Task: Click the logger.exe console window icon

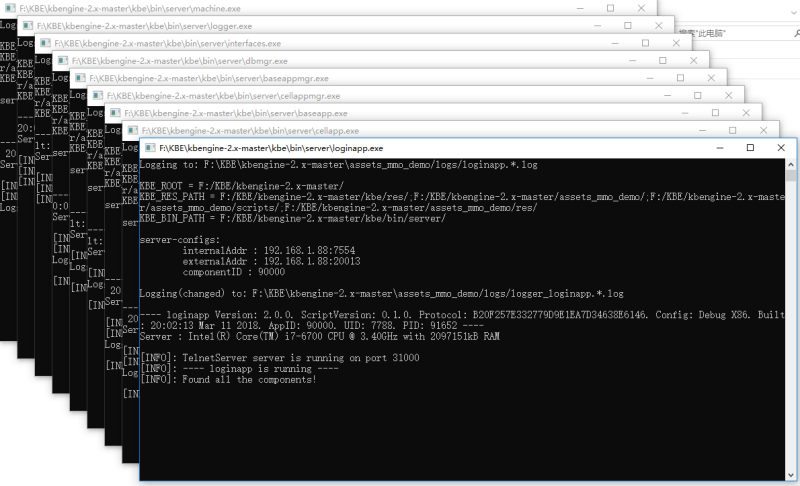Action: [27, 25]
